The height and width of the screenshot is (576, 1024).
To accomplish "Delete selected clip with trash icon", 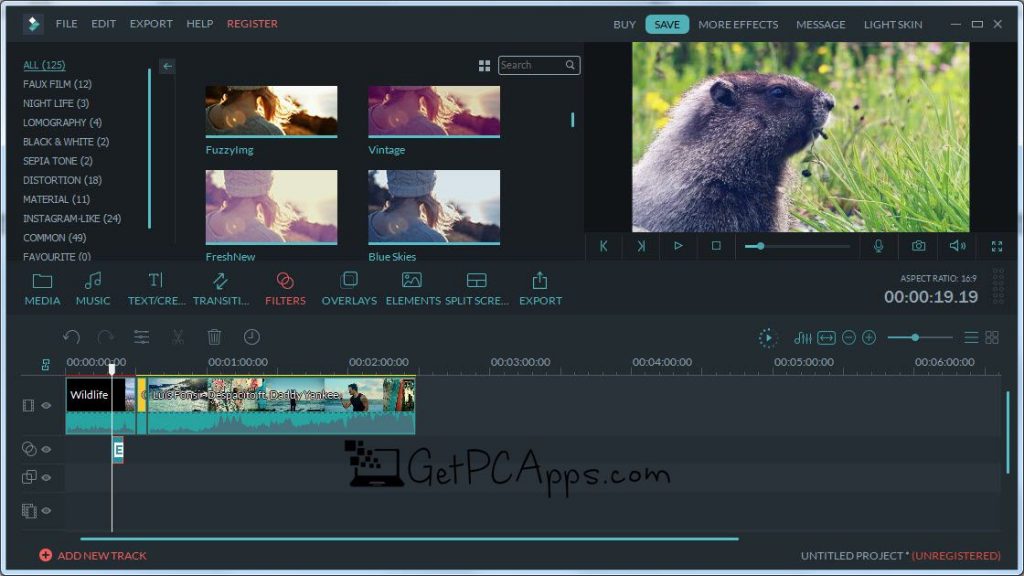I will pyautogui.click(x=214, y=338).
